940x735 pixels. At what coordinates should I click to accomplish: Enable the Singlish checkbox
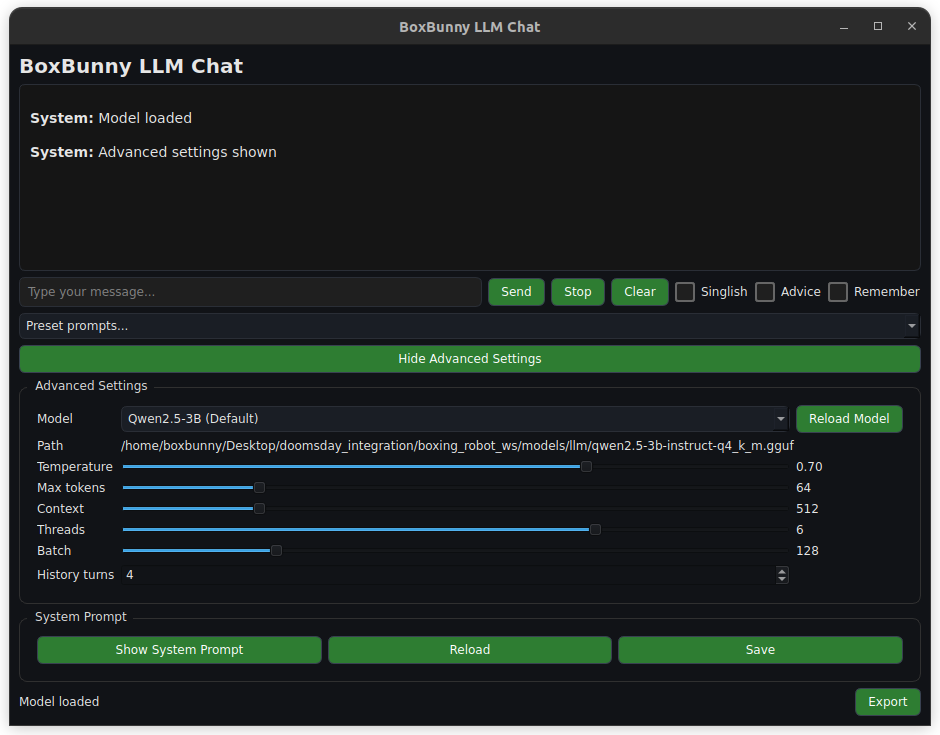click(x=685, y=292)
